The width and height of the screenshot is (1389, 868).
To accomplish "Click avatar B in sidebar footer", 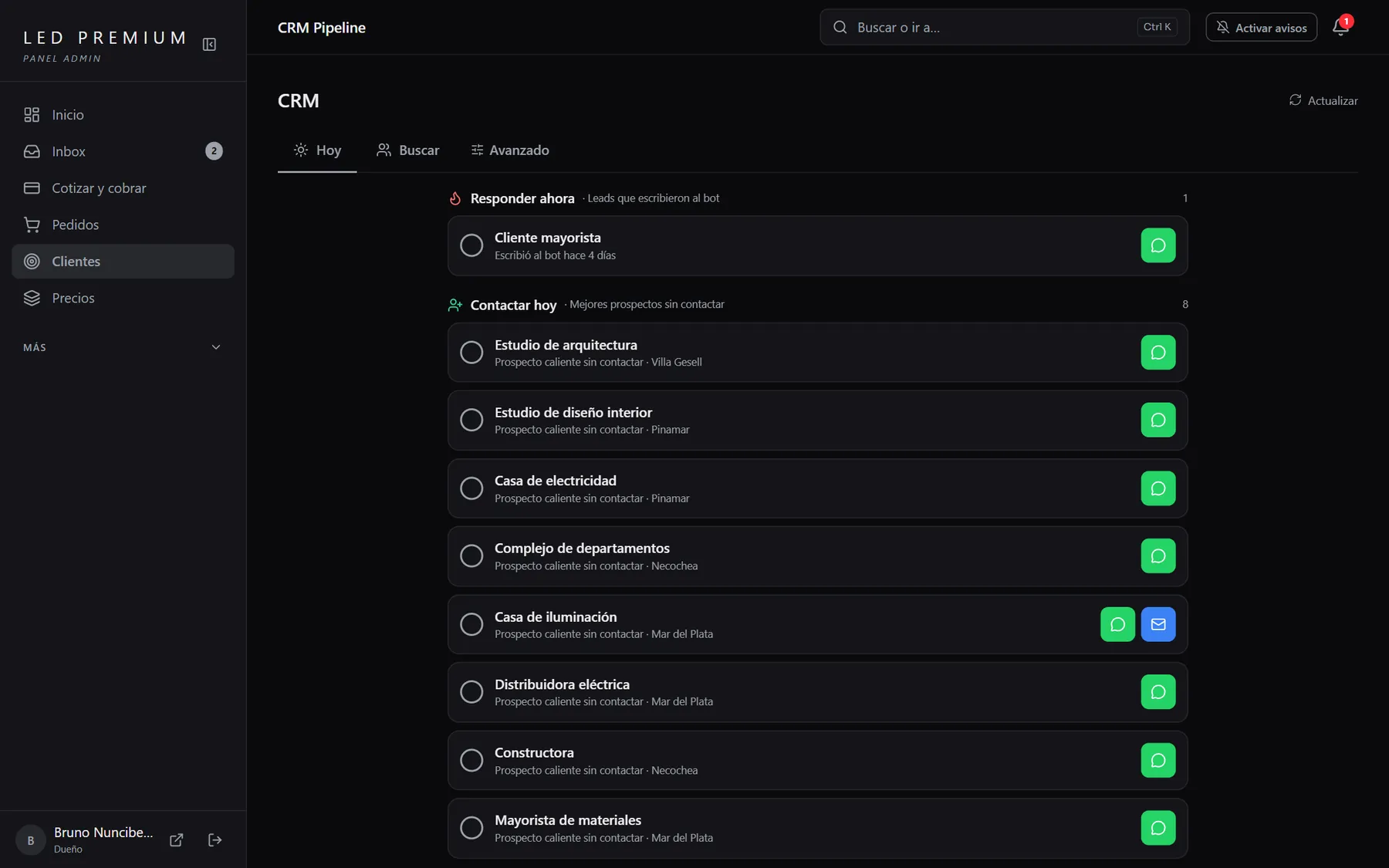I will point(31,840).
